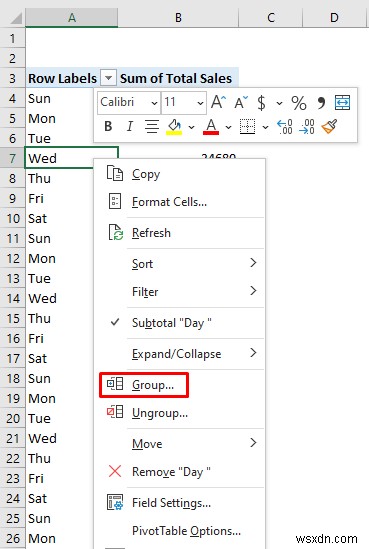
Task: Choose Remove "Day" menu item
Action: click(179, 472)
